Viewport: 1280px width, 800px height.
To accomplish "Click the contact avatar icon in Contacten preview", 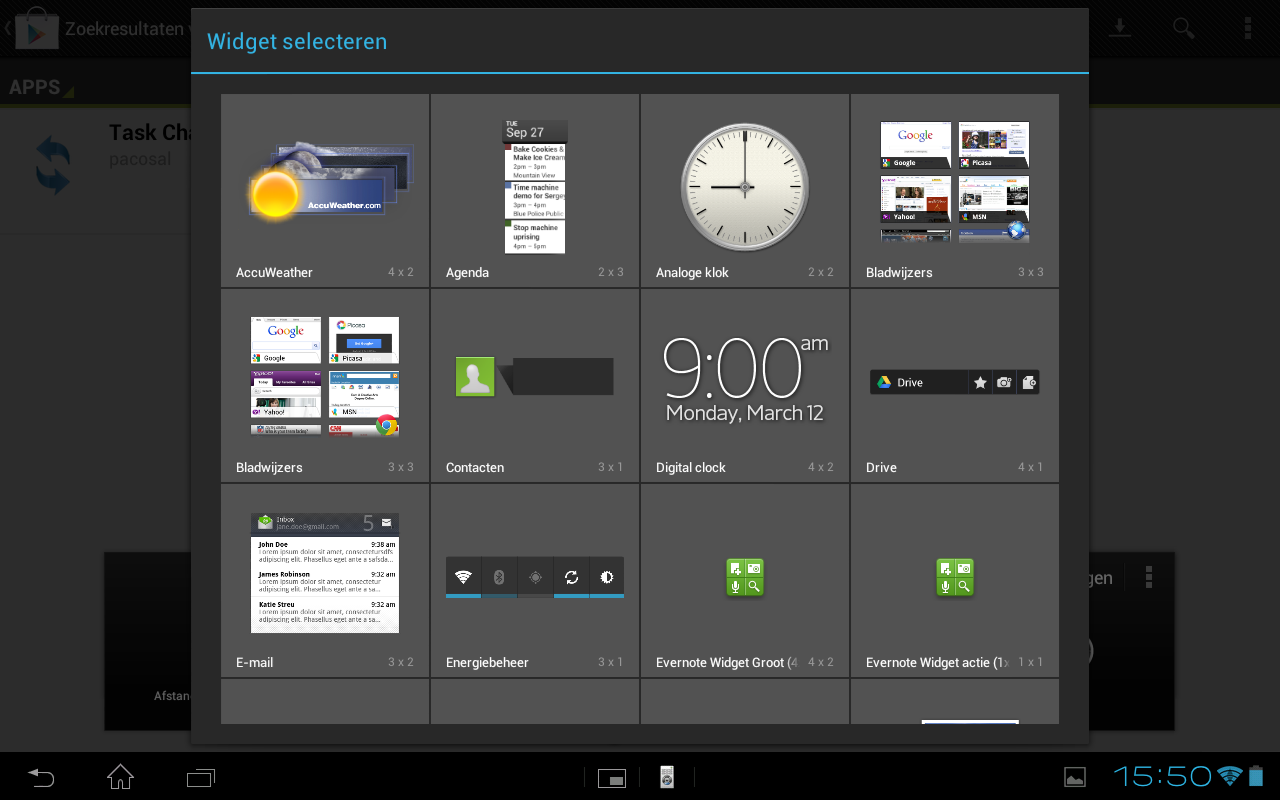I will [x=475, y=377].
